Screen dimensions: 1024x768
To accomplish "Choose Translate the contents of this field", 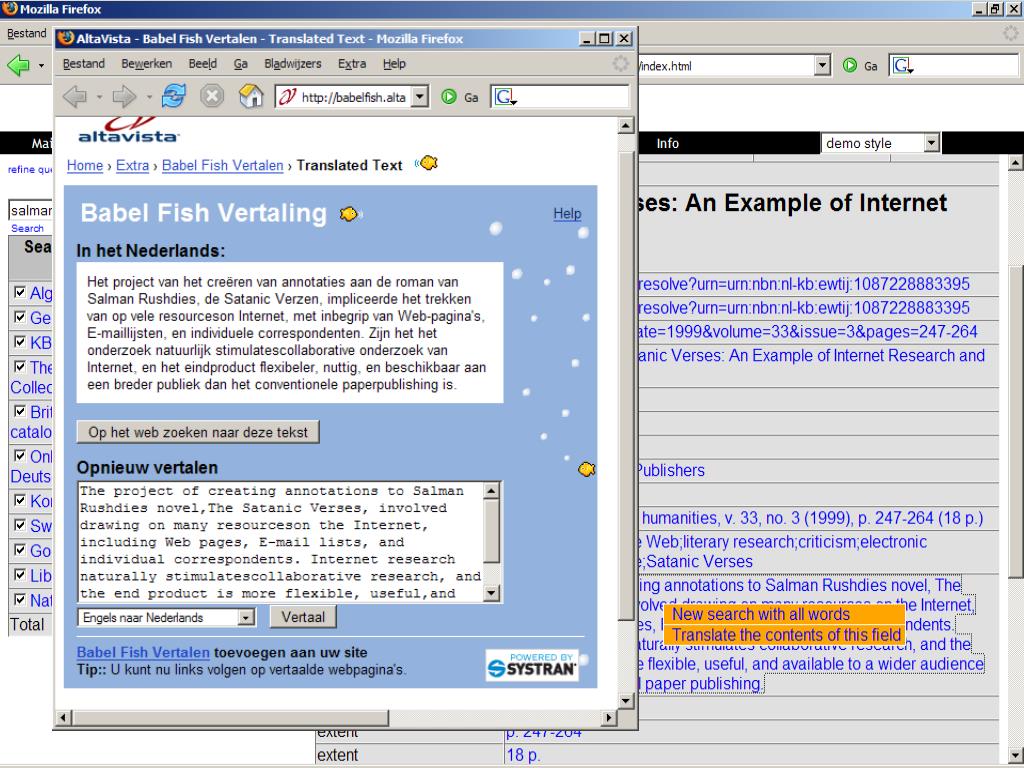I will (786, 635).
